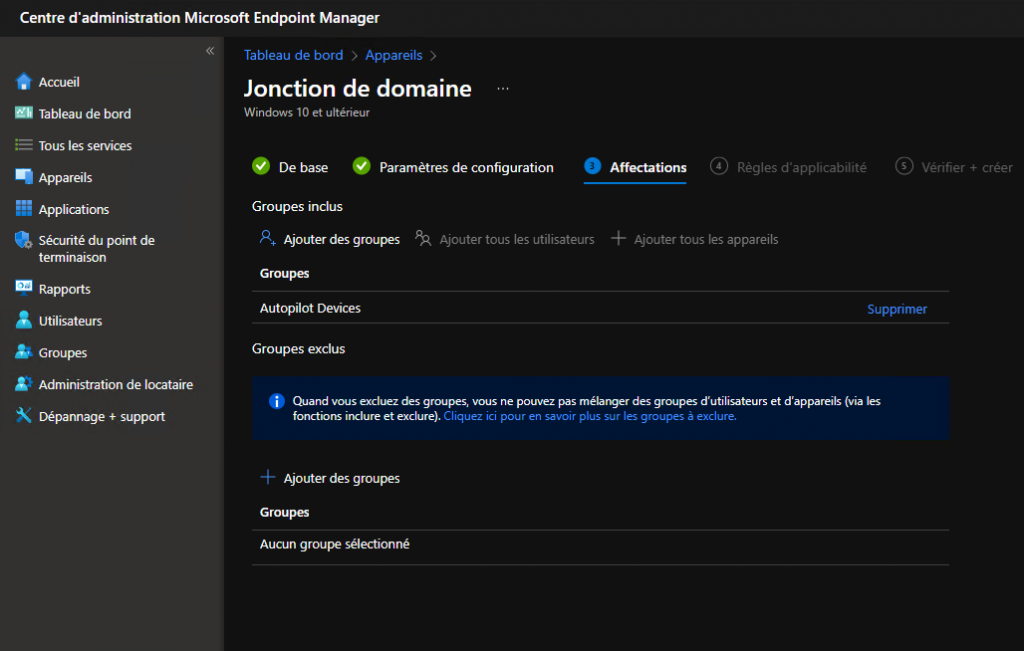Click the green check icon for De base
Viewport: 1024px width, 651px height.
pos(261,166)
